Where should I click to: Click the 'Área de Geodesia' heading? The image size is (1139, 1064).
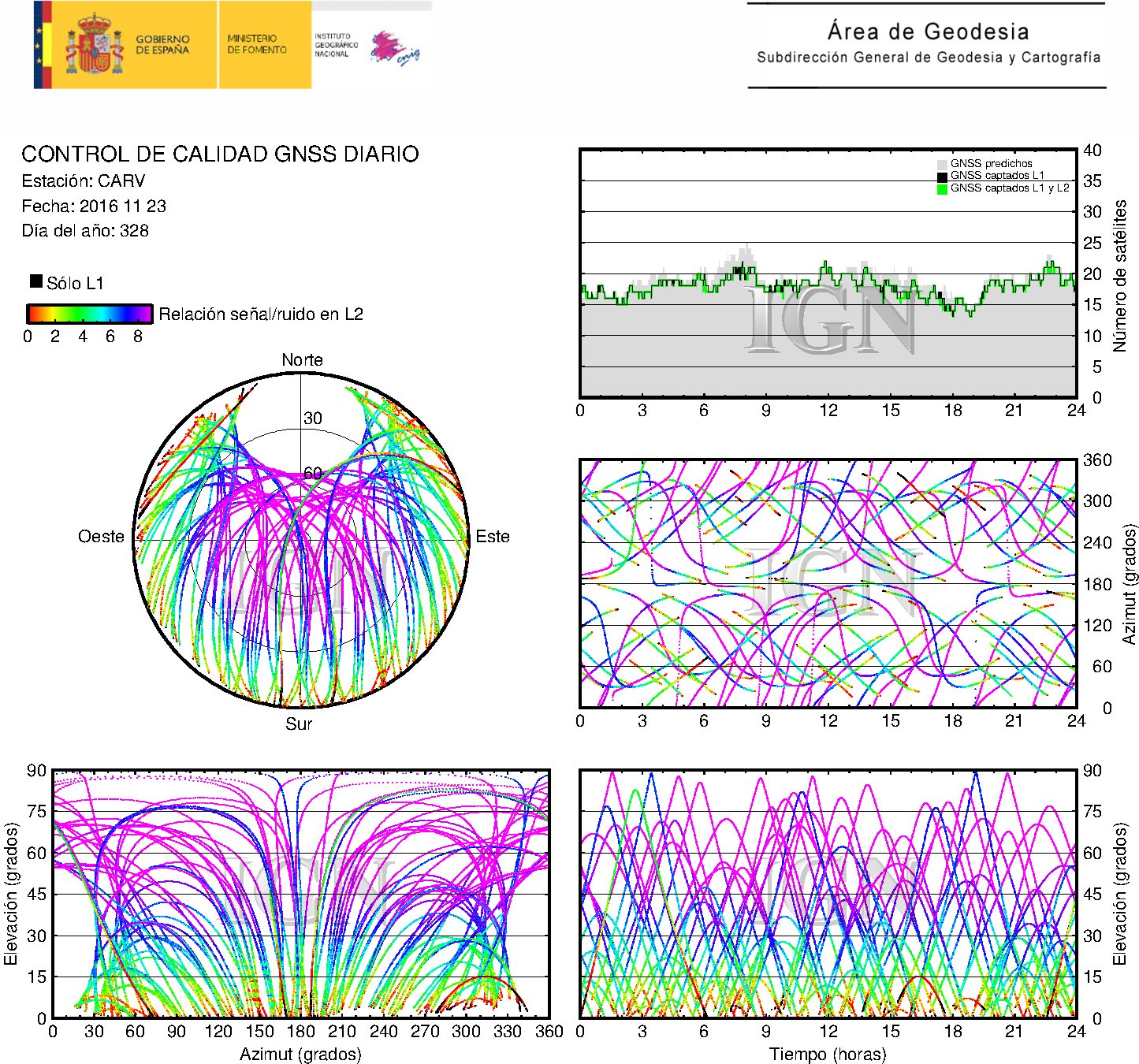pyautogui.click(x=928, y=32)
